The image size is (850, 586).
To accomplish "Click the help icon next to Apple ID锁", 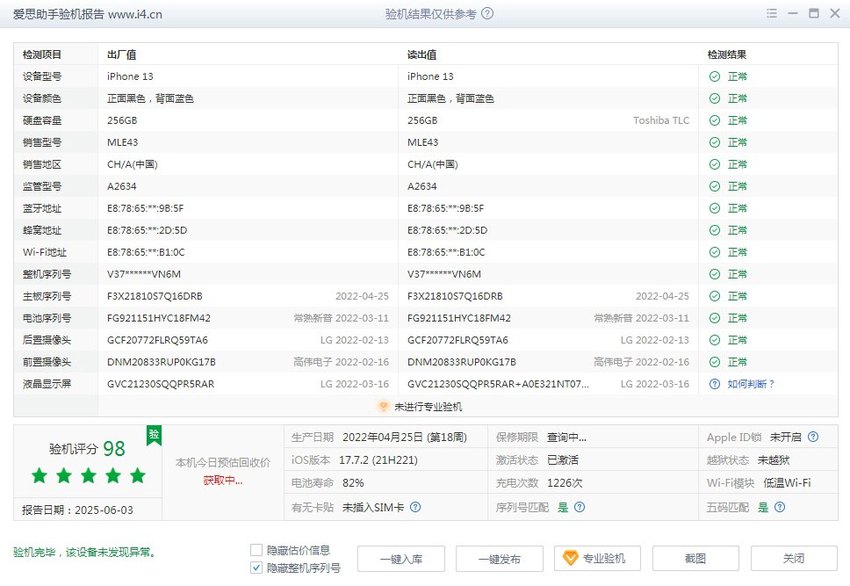I will [813, 437].
